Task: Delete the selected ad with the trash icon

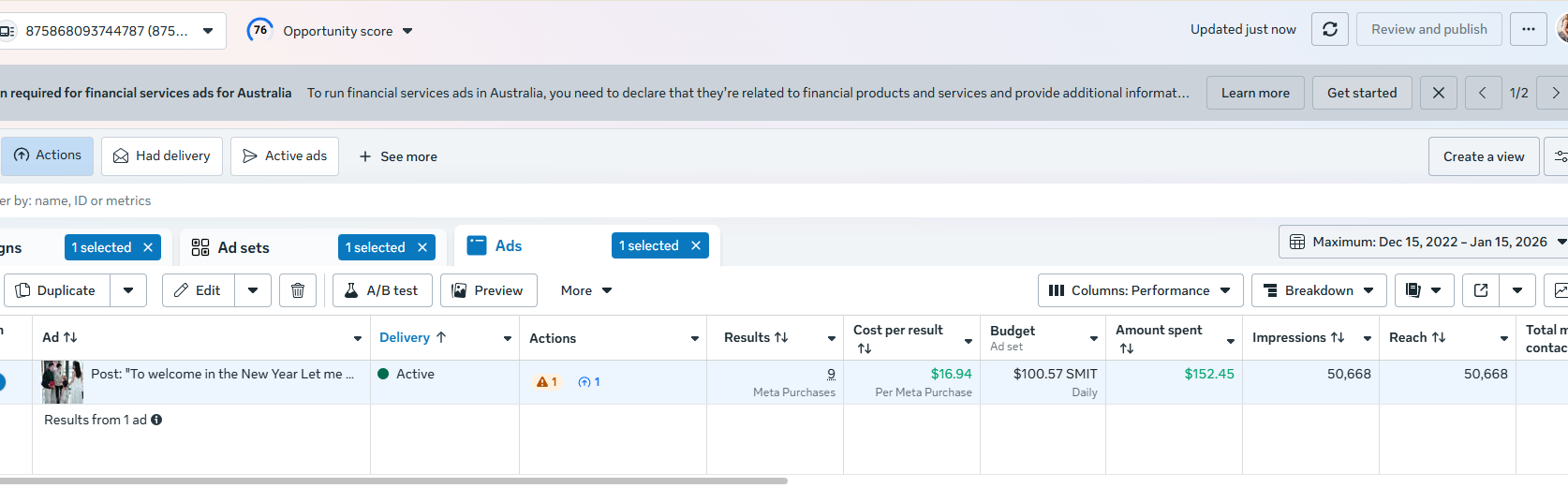Action: point(297,290)
